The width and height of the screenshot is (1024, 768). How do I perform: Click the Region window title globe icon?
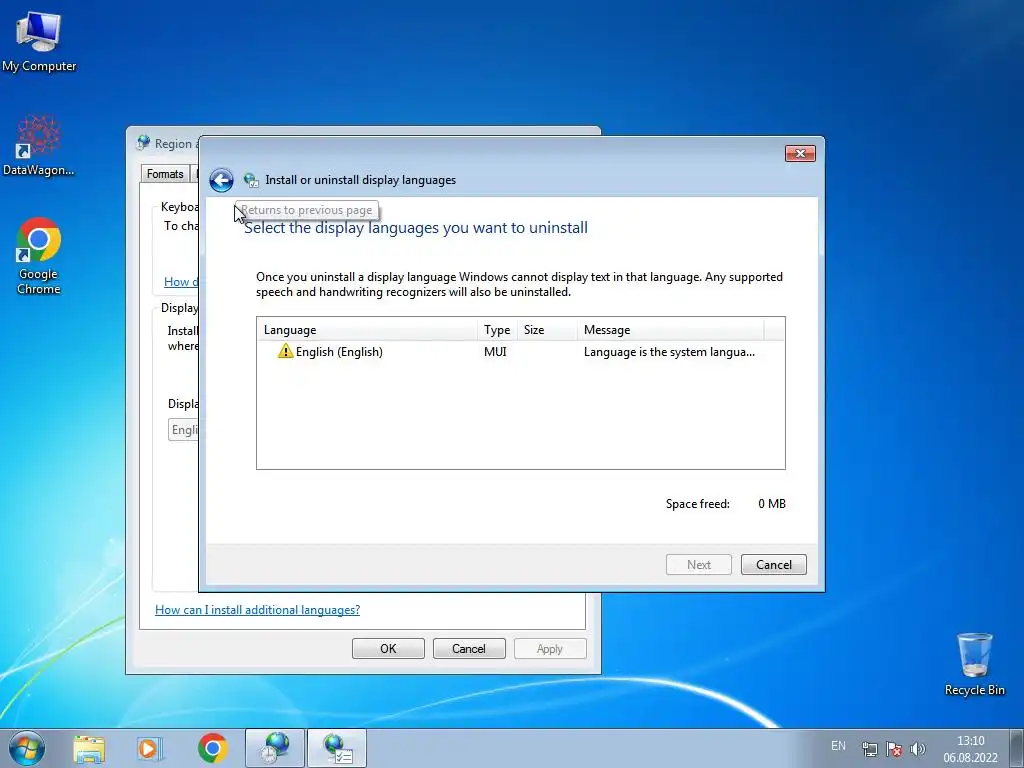(143, 142)
